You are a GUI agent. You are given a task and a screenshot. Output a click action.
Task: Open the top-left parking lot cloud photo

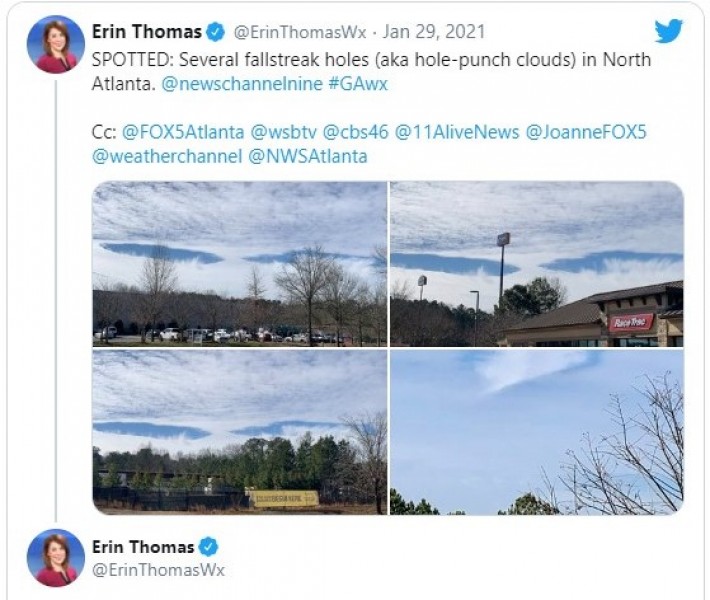(240, 264)
